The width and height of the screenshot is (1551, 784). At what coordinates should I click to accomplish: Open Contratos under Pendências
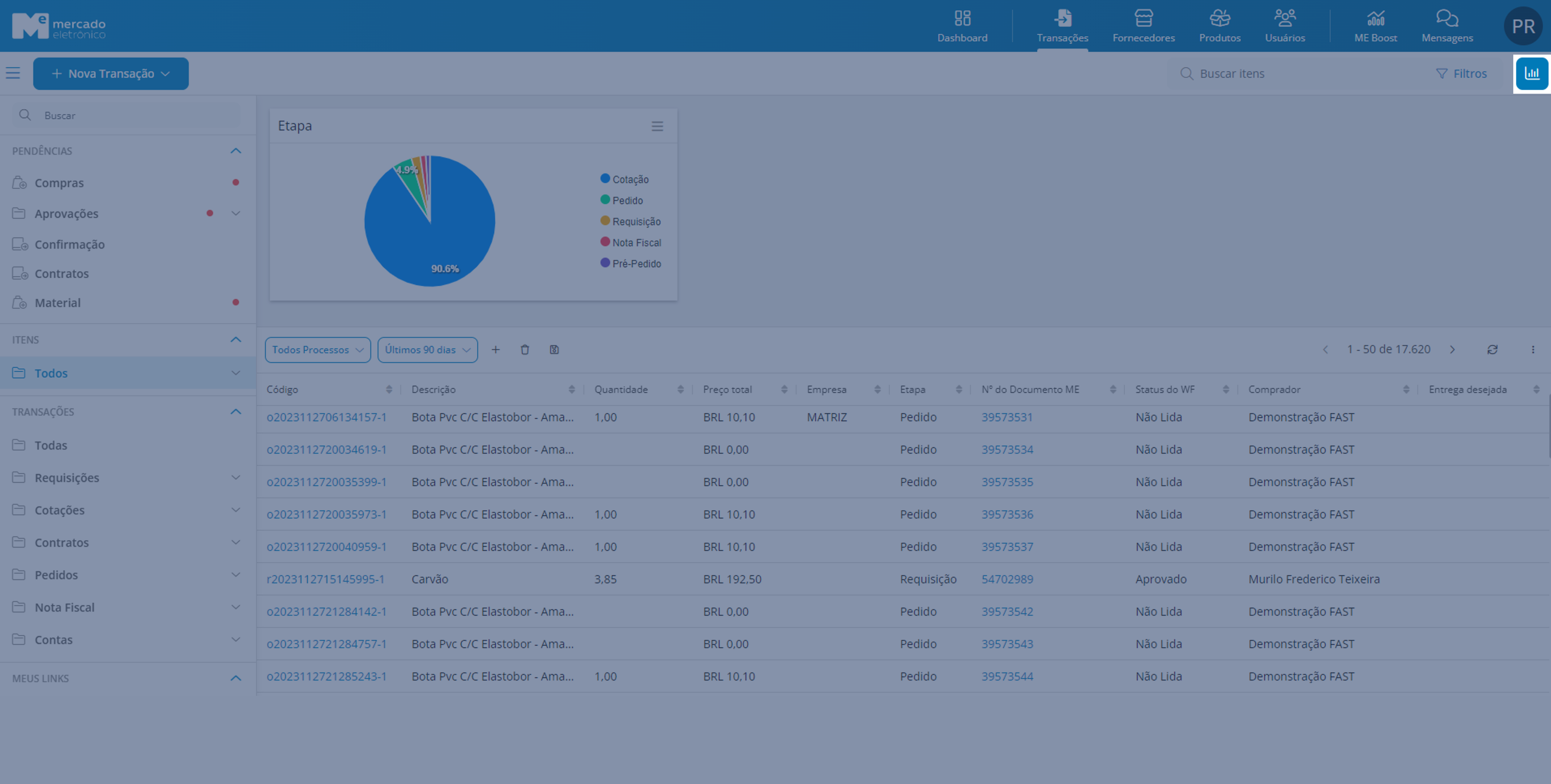tap(61, 273)
